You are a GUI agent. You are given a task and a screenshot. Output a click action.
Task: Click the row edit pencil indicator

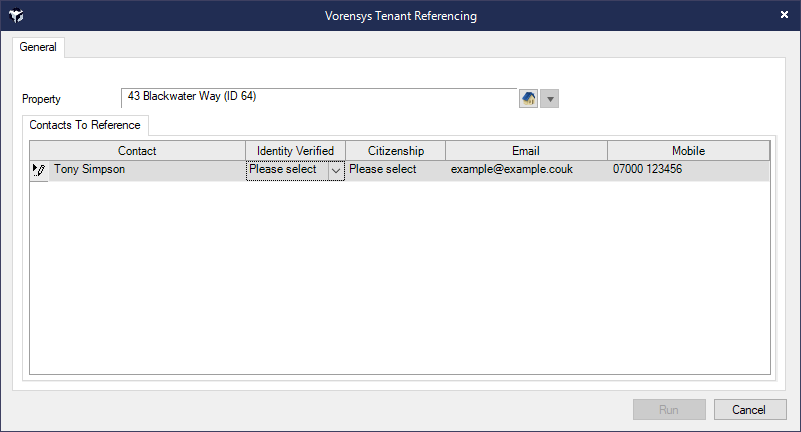39,170
